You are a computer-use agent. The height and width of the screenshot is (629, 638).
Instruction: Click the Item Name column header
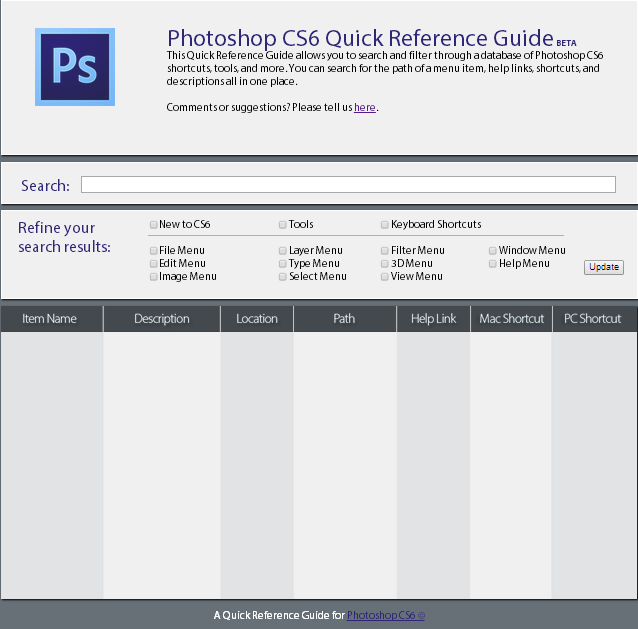point(52,319)
